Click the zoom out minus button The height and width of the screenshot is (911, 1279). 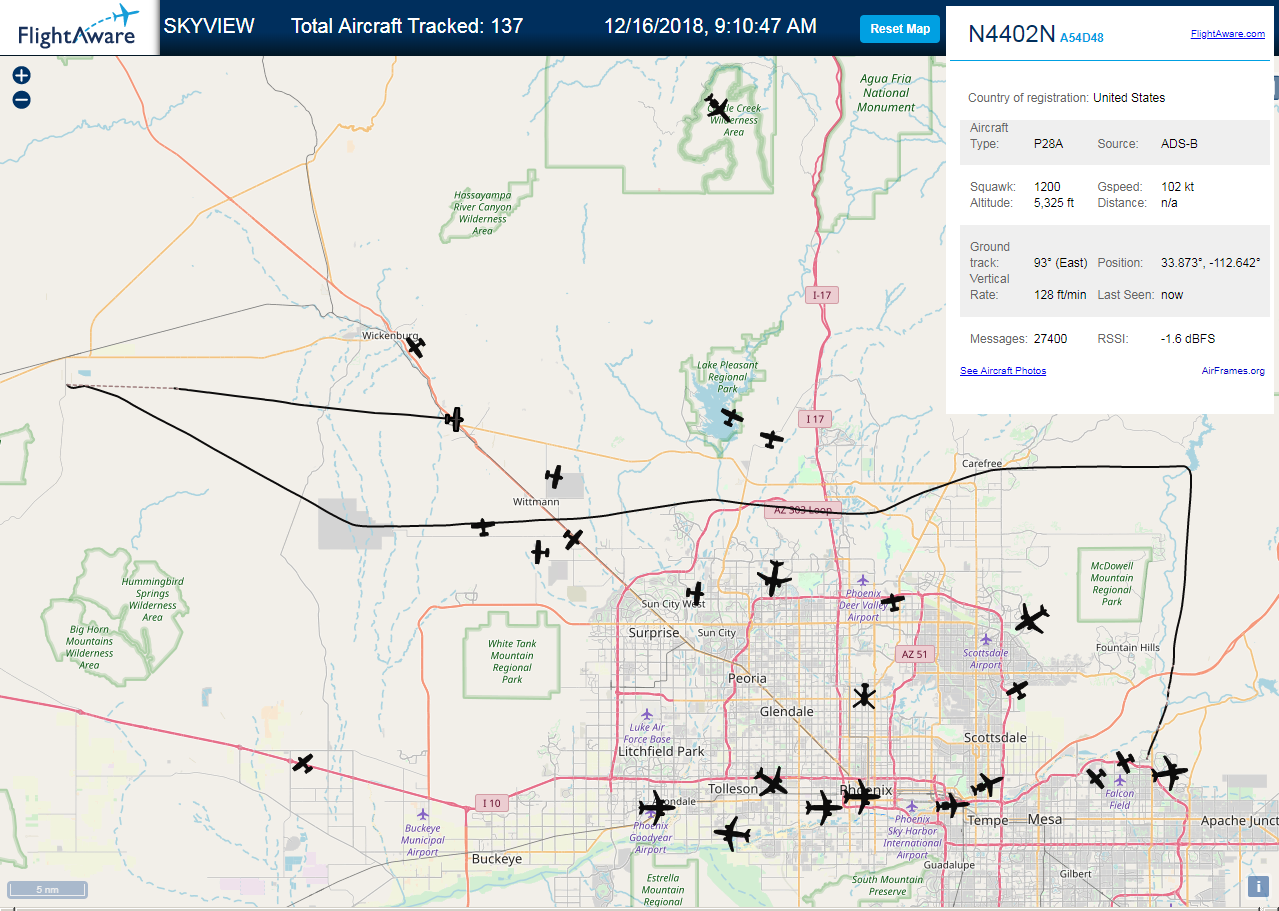click(21, 100)
